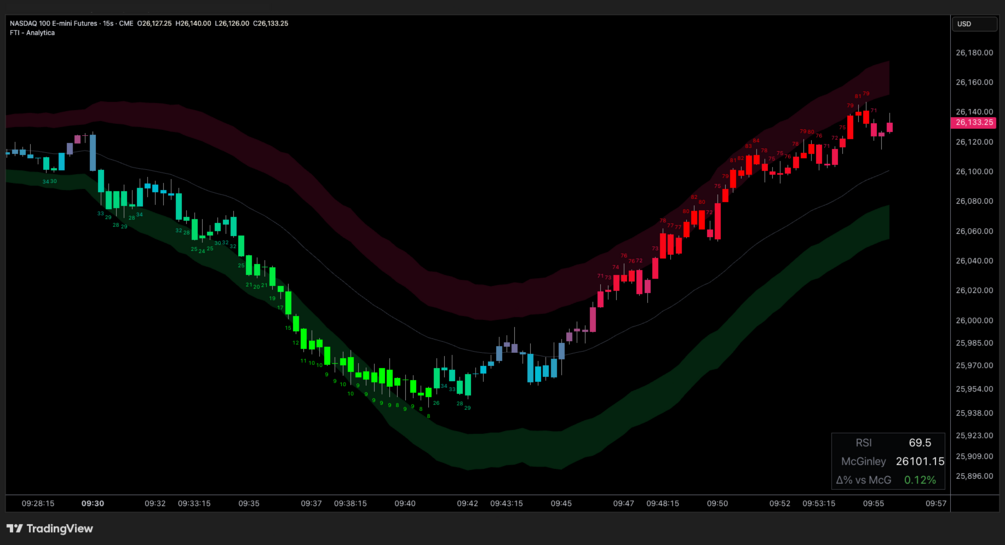Screen dimensions: 1005x545
Task: Click the 25,909.00 price axis label
Action: 974,456
